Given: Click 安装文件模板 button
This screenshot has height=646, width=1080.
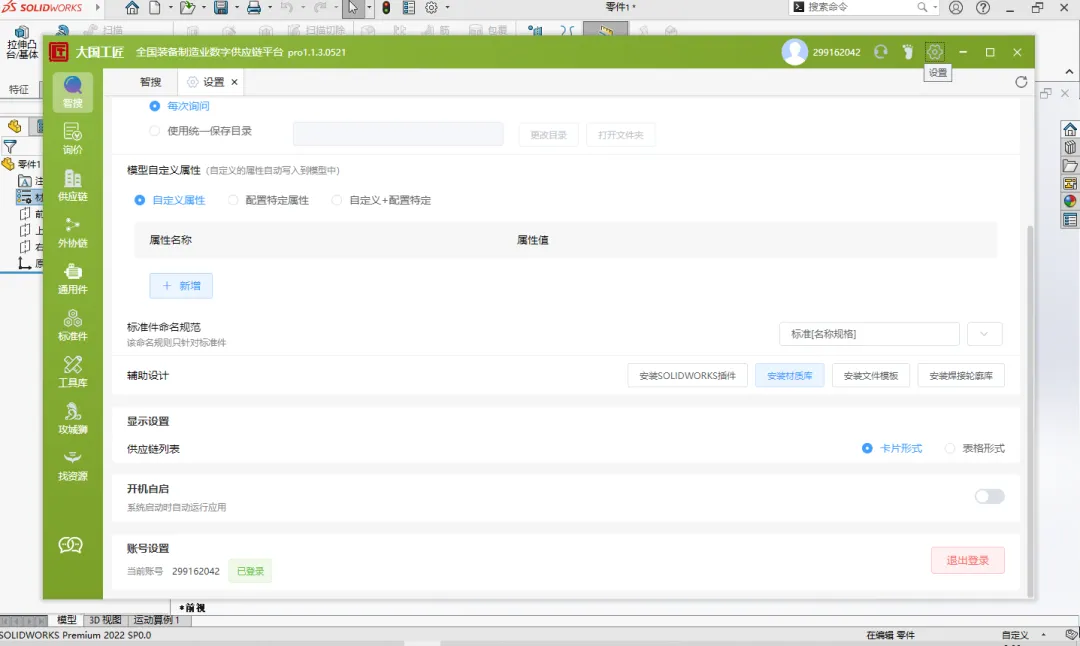Looking at the screenshot, I should tap(871, 375).
